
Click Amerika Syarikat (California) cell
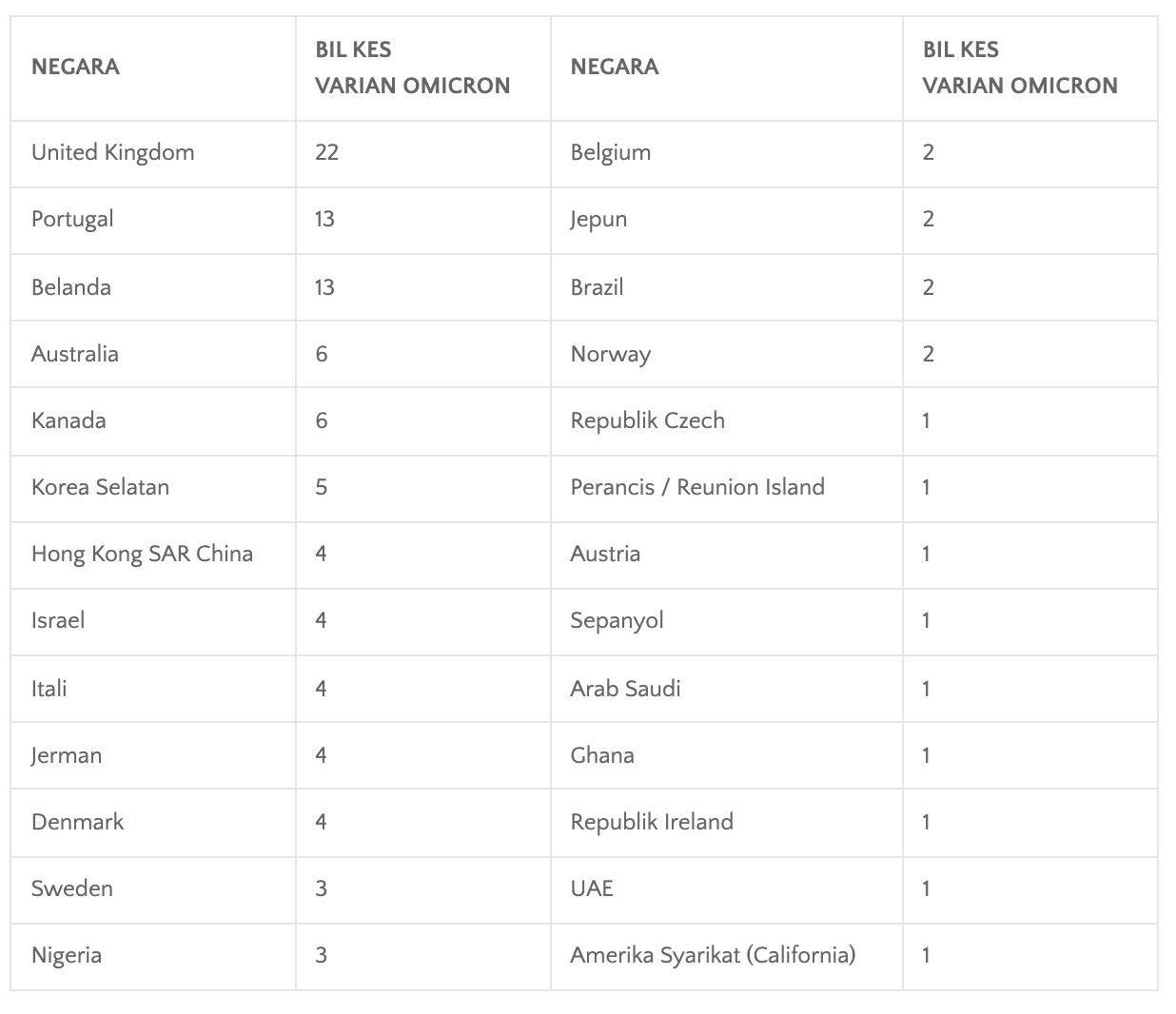click(713, 955)
